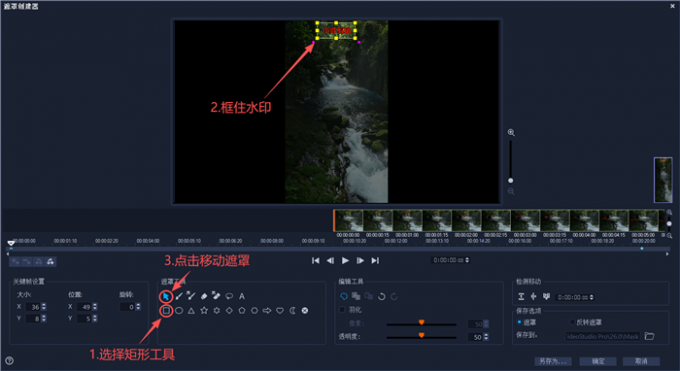
Task: Click the 透明度 value 50 stepper arrows
Action: [x=486, y=337]
